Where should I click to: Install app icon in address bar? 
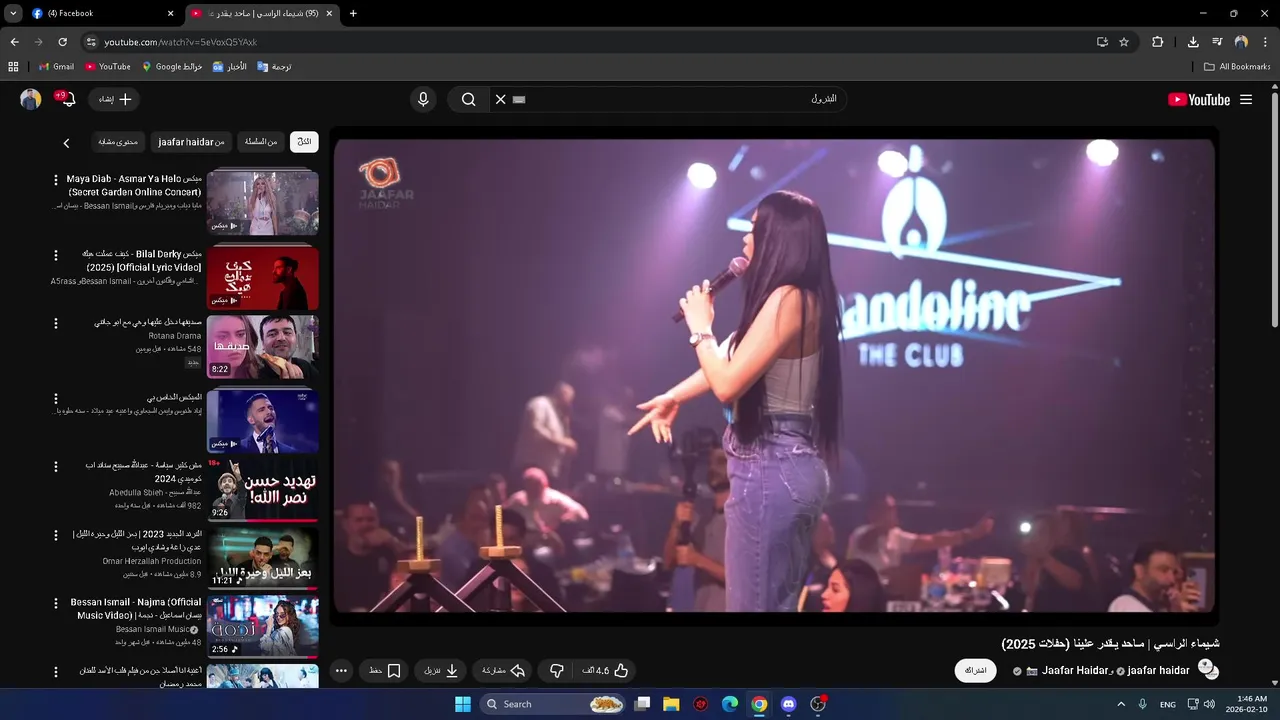pyautogui.click(x=1102, y=42)
